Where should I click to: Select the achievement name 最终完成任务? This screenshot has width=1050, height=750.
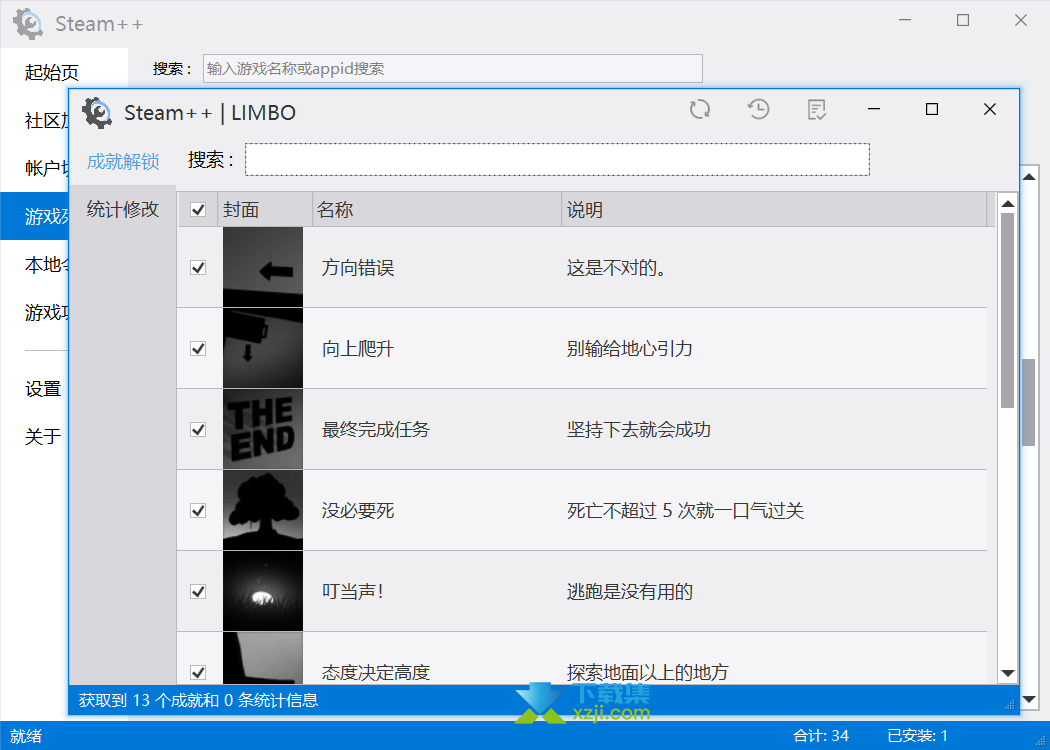pos(376,430)
